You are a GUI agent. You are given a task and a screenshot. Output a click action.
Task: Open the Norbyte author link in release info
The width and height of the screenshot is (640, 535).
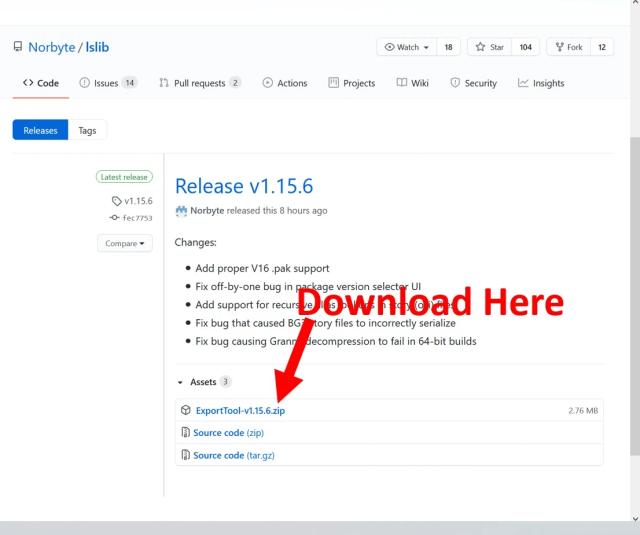coord(207,211)
